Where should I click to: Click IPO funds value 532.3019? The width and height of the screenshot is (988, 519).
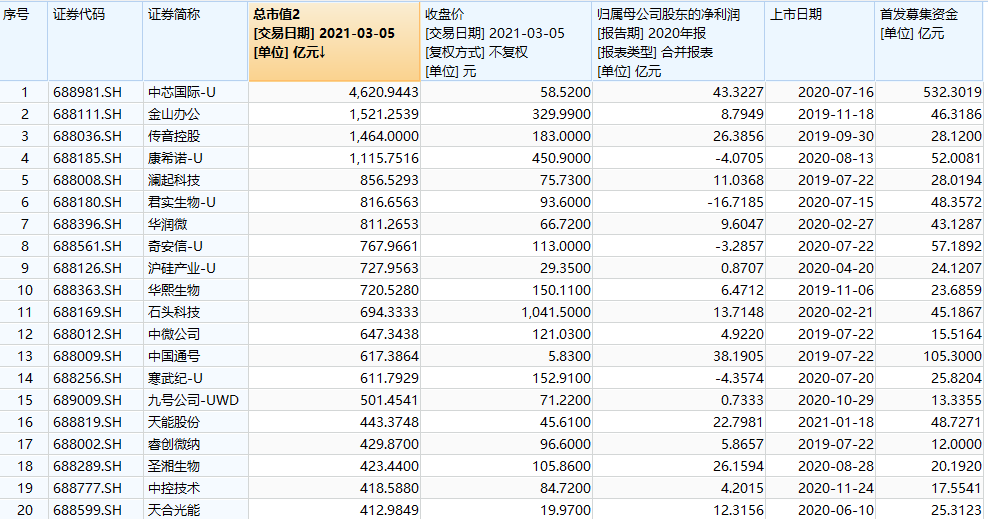pos(953,92)
